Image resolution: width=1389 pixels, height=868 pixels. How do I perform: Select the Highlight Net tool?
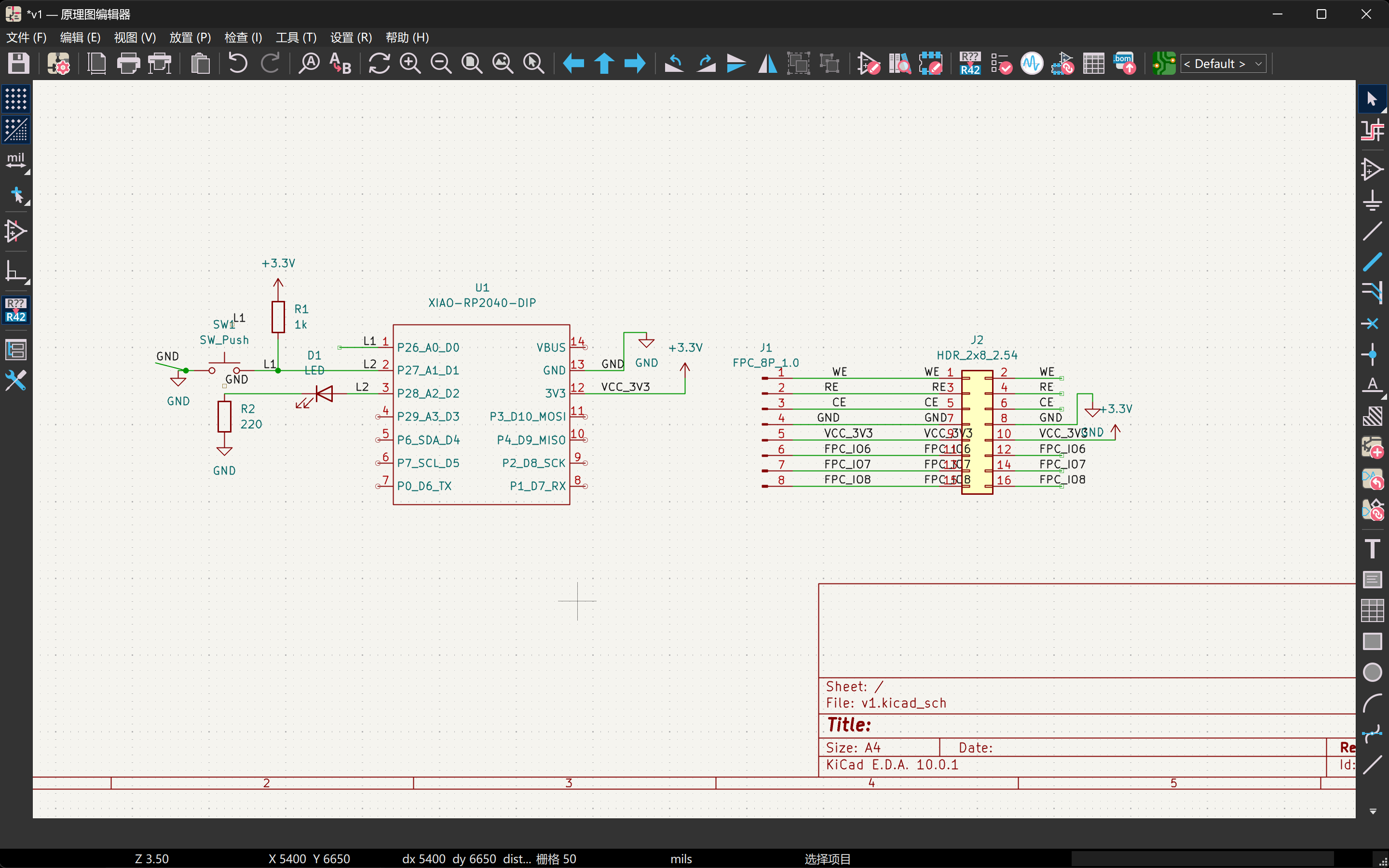[x=1372, y=131]
